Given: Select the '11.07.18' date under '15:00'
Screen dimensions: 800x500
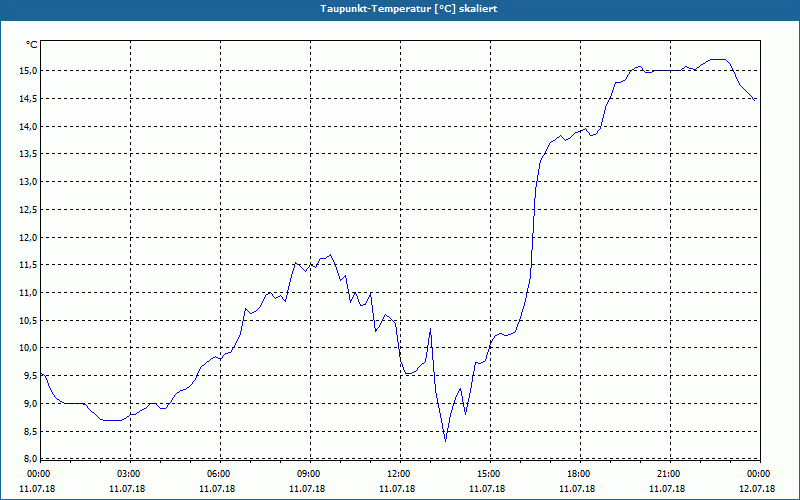Looking at the screenshot, I should click(x=488, y=489).
